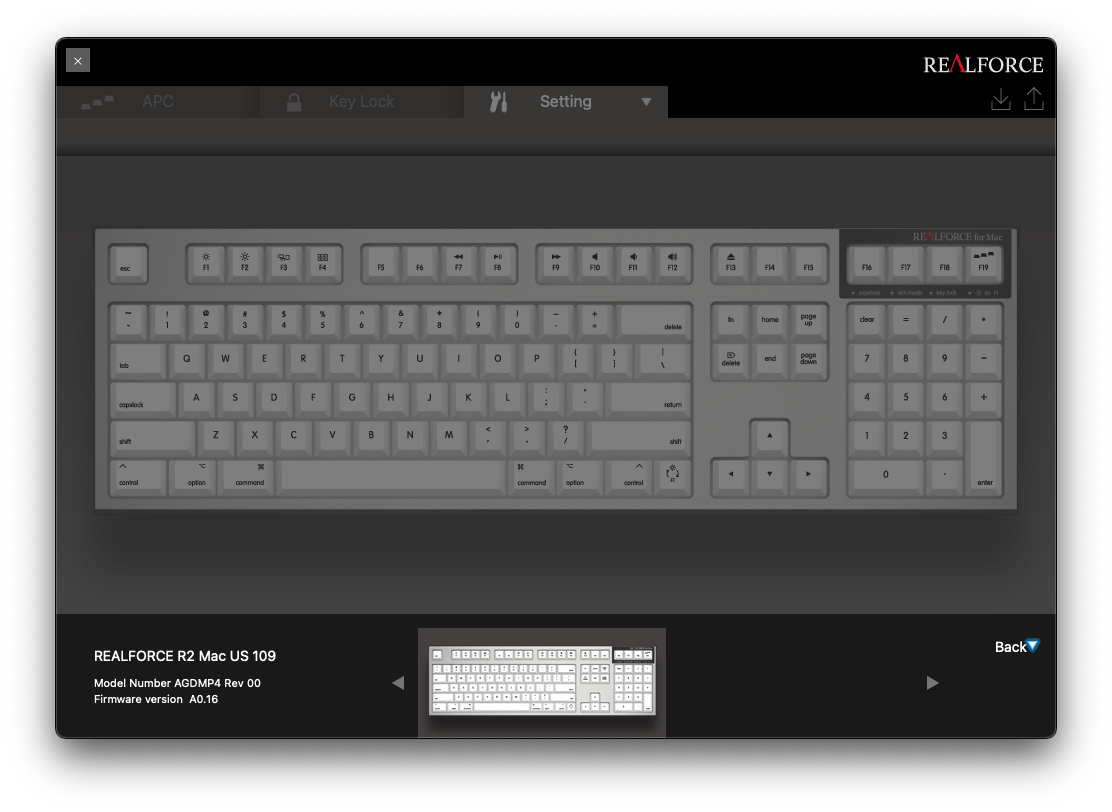
Task: Expand the Setting dropdown arrow
Action: click(646, 102)
